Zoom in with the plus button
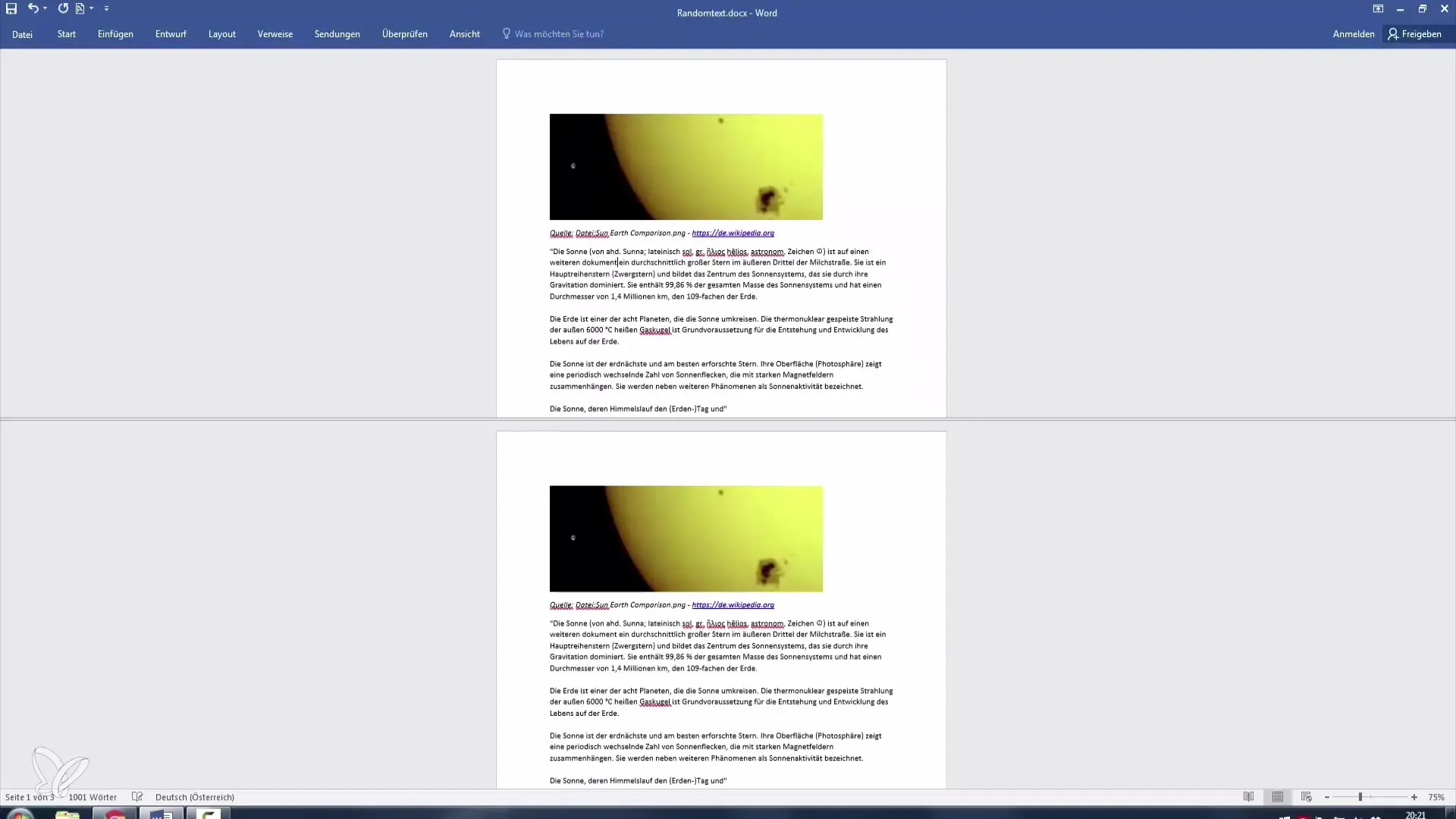Screen dimensions: 1456x819 pos(1414,797)
